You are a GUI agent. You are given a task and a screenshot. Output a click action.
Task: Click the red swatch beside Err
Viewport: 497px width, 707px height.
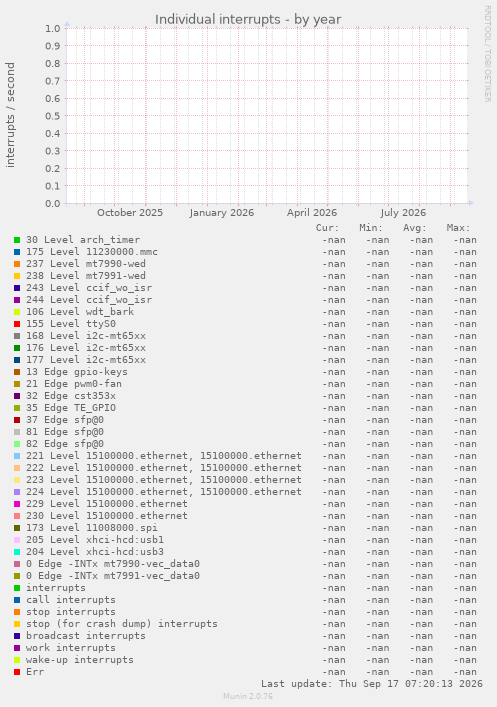17,672
